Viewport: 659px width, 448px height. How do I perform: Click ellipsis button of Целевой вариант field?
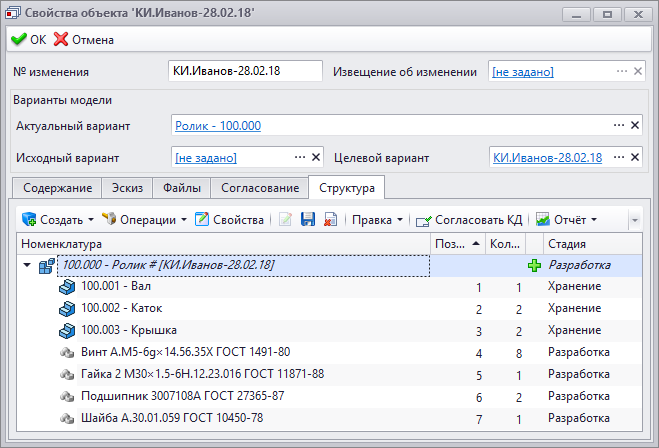coord(618,157)
